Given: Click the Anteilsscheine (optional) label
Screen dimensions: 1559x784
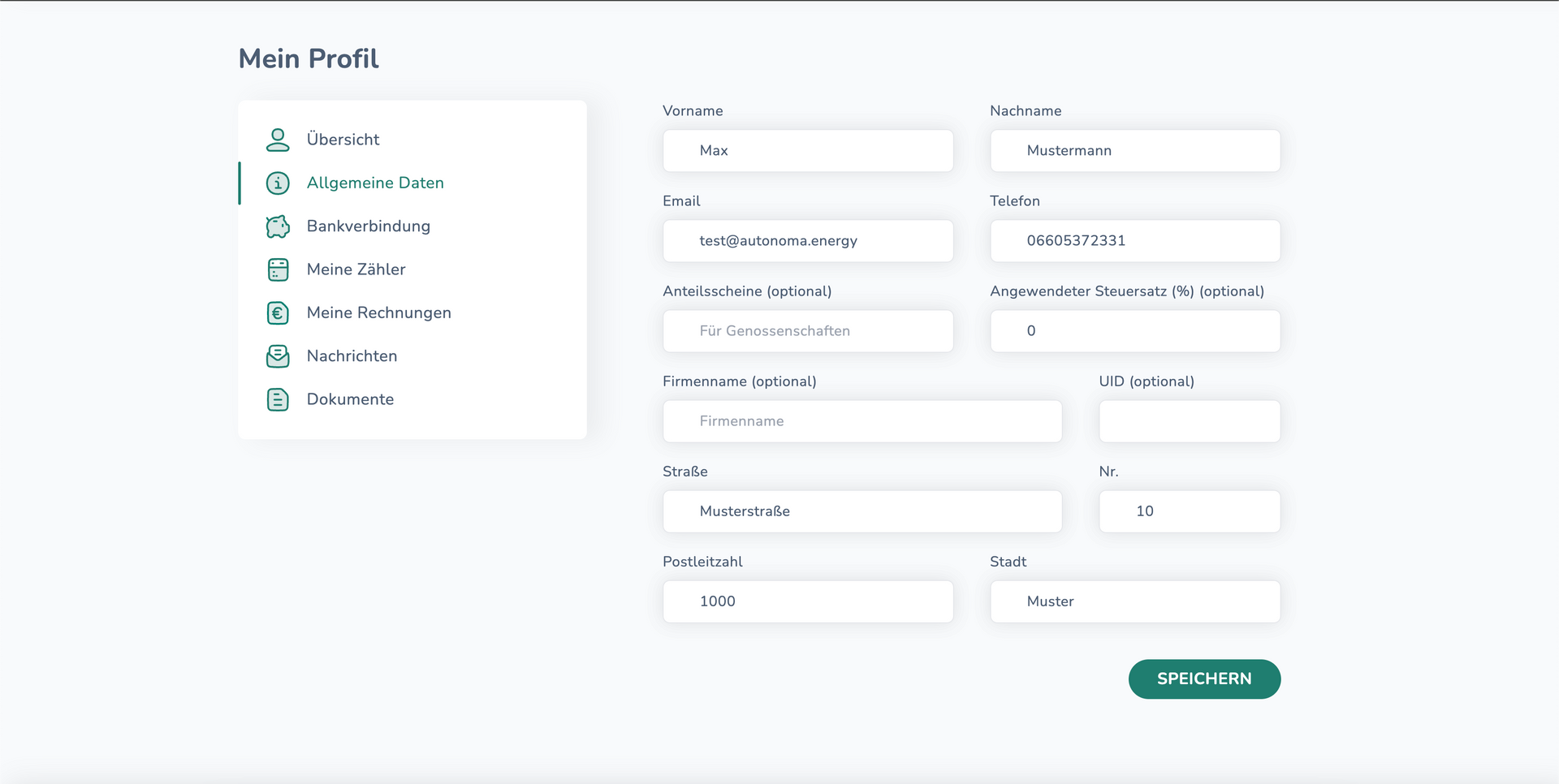Looking at the screenshot, I should [747, 291].
